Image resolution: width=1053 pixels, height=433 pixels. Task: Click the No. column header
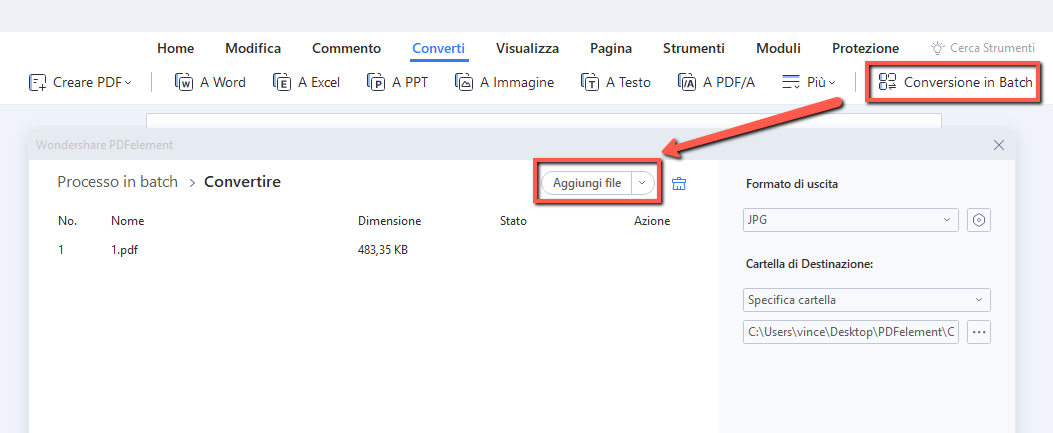coord(67,221)
